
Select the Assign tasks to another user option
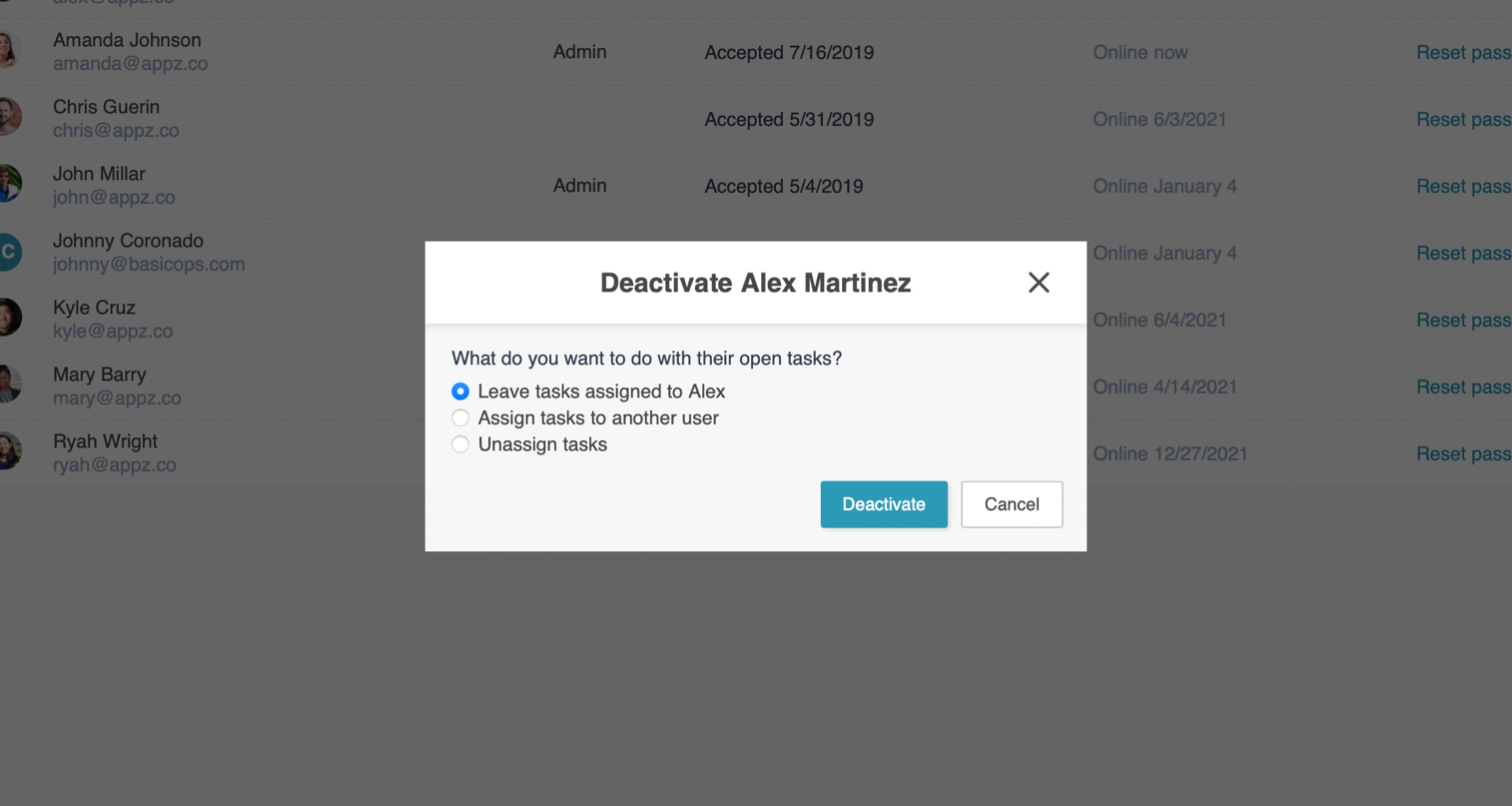pos(460,417)
